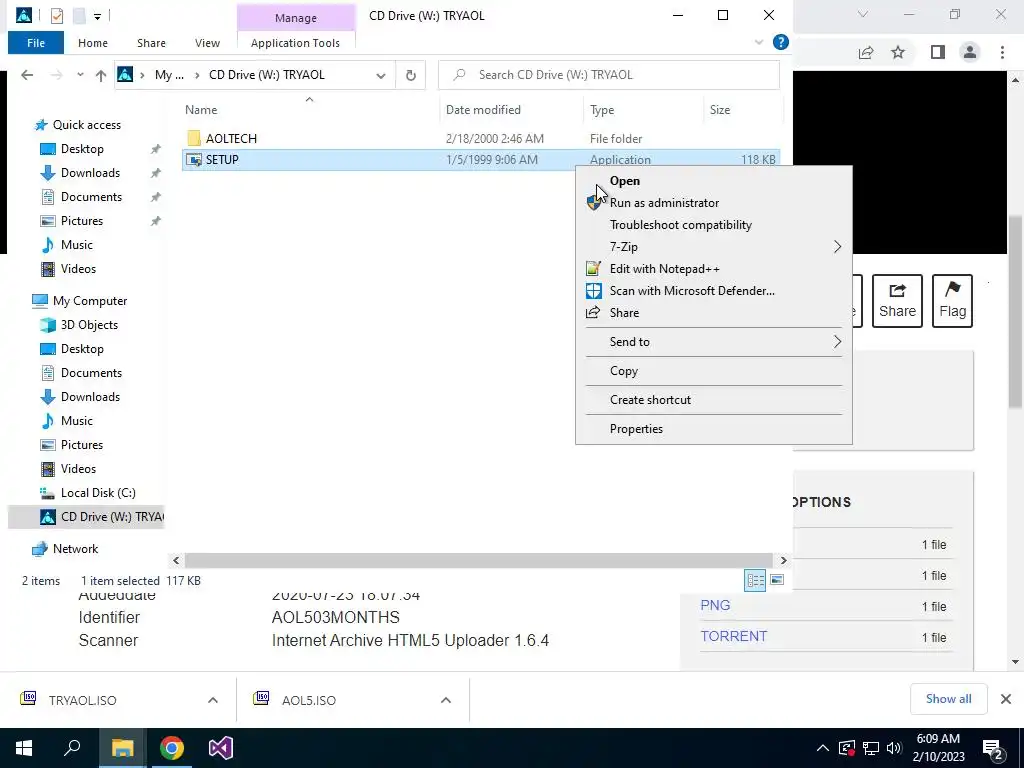Choose Edit with Notepad++
The image size is (1024, 768).
pos(665,269)
